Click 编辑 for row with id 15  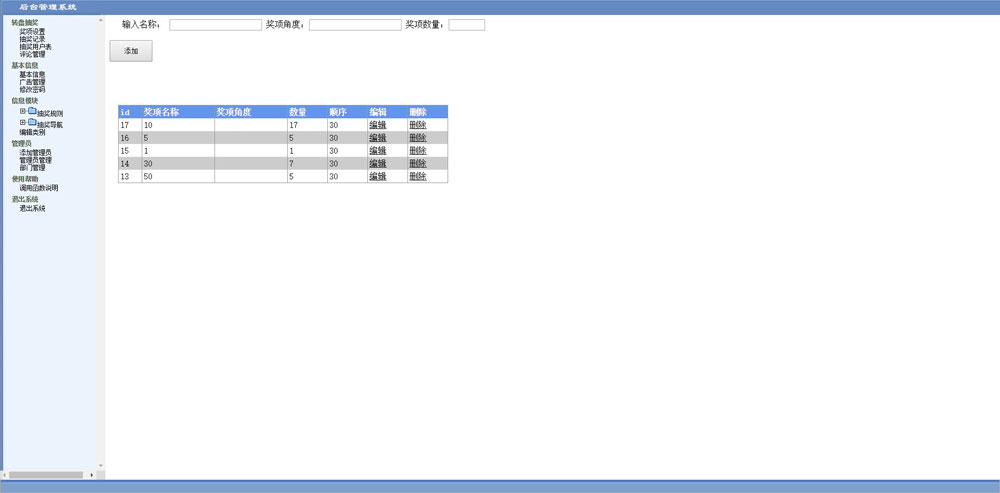pos(377,151)
